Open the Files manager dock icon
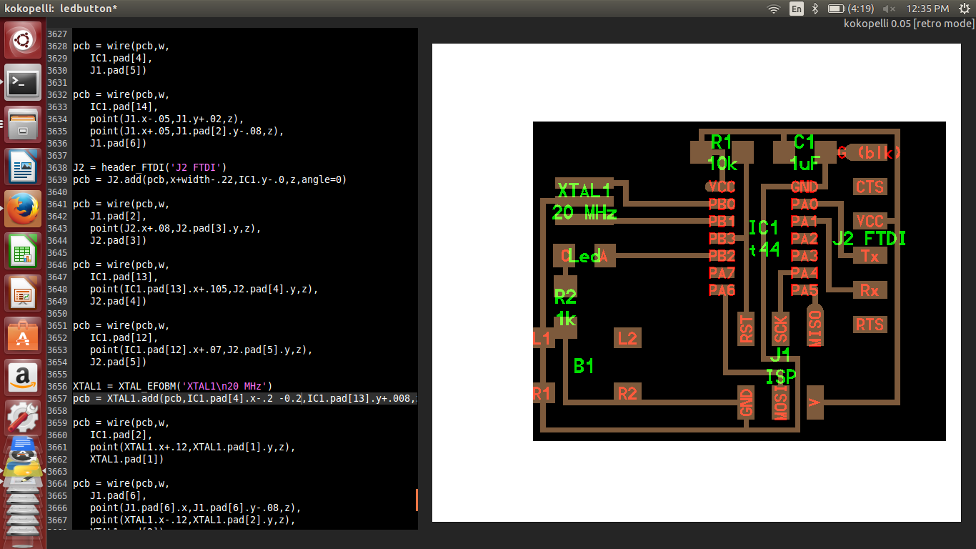The image size is (976, 549). [x=22, y=124]
